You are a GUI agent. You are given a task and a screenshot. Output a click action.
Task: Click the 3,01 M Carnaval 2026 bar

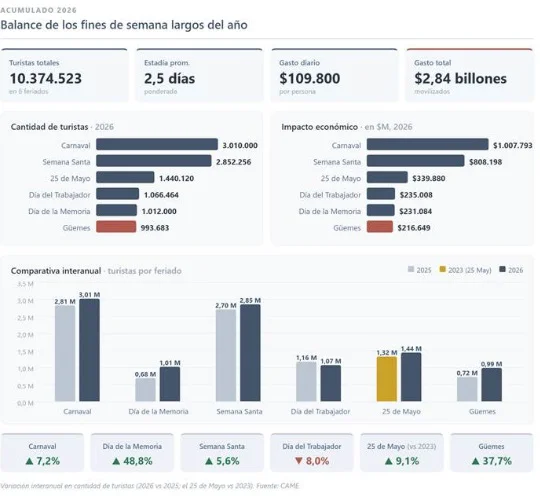point(90,350)
